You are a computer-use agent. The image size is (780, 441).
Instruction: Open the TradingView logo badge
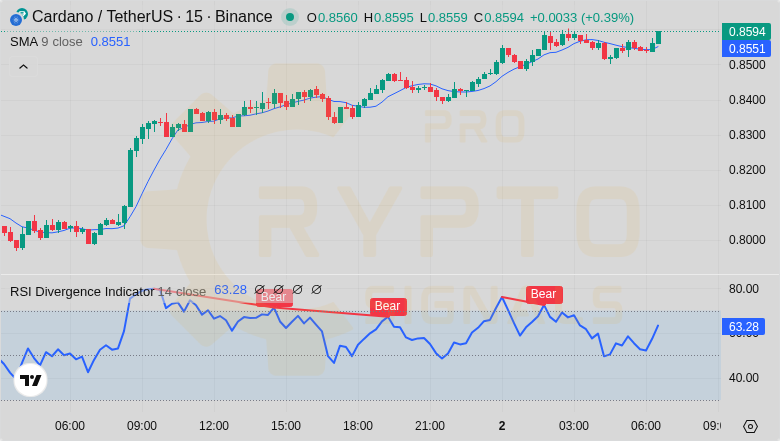click(30, 380)
